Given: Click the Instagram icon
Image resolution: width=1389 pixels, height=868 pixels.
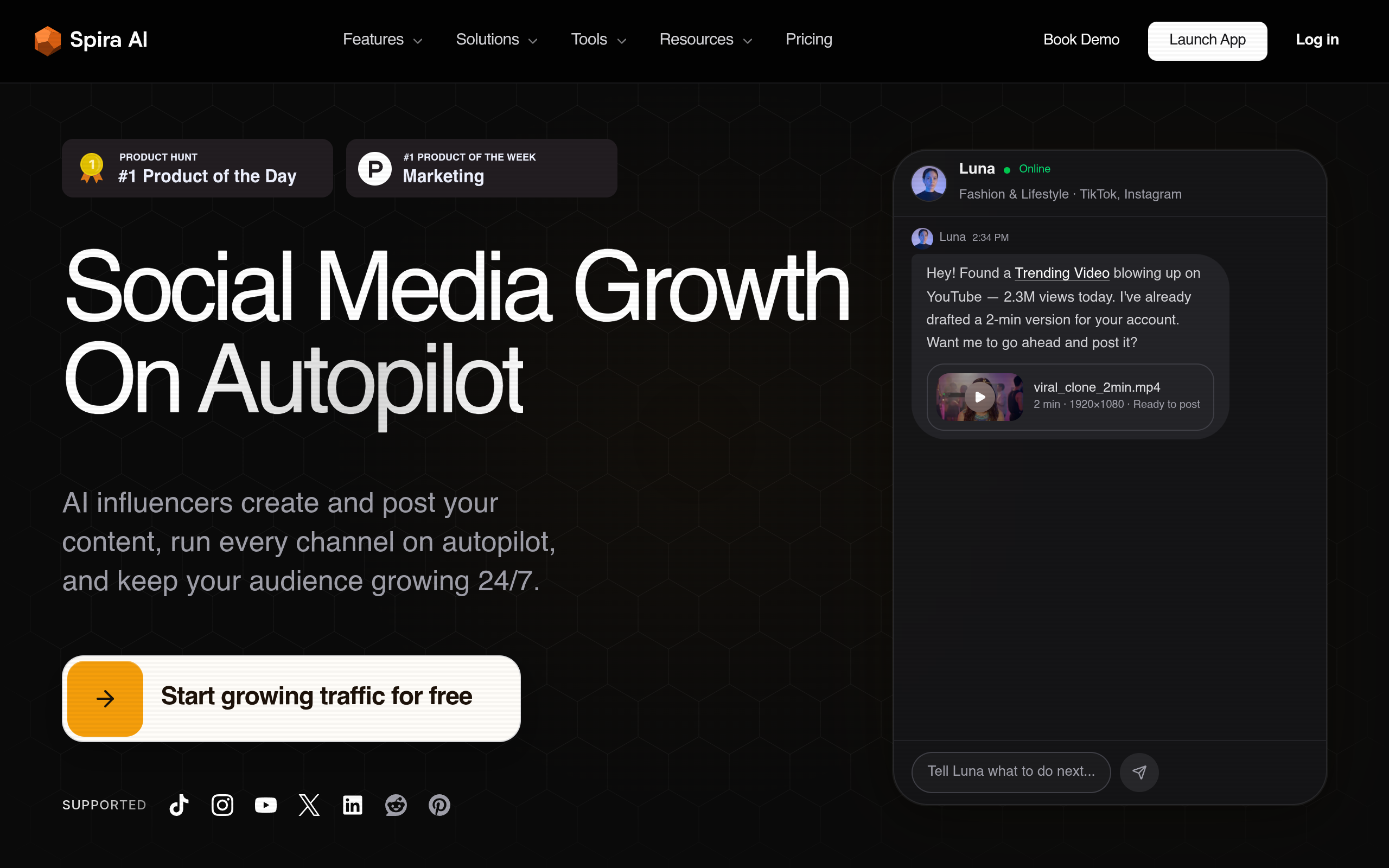Looking at the screenshot, I should click(x=222, y=805).
